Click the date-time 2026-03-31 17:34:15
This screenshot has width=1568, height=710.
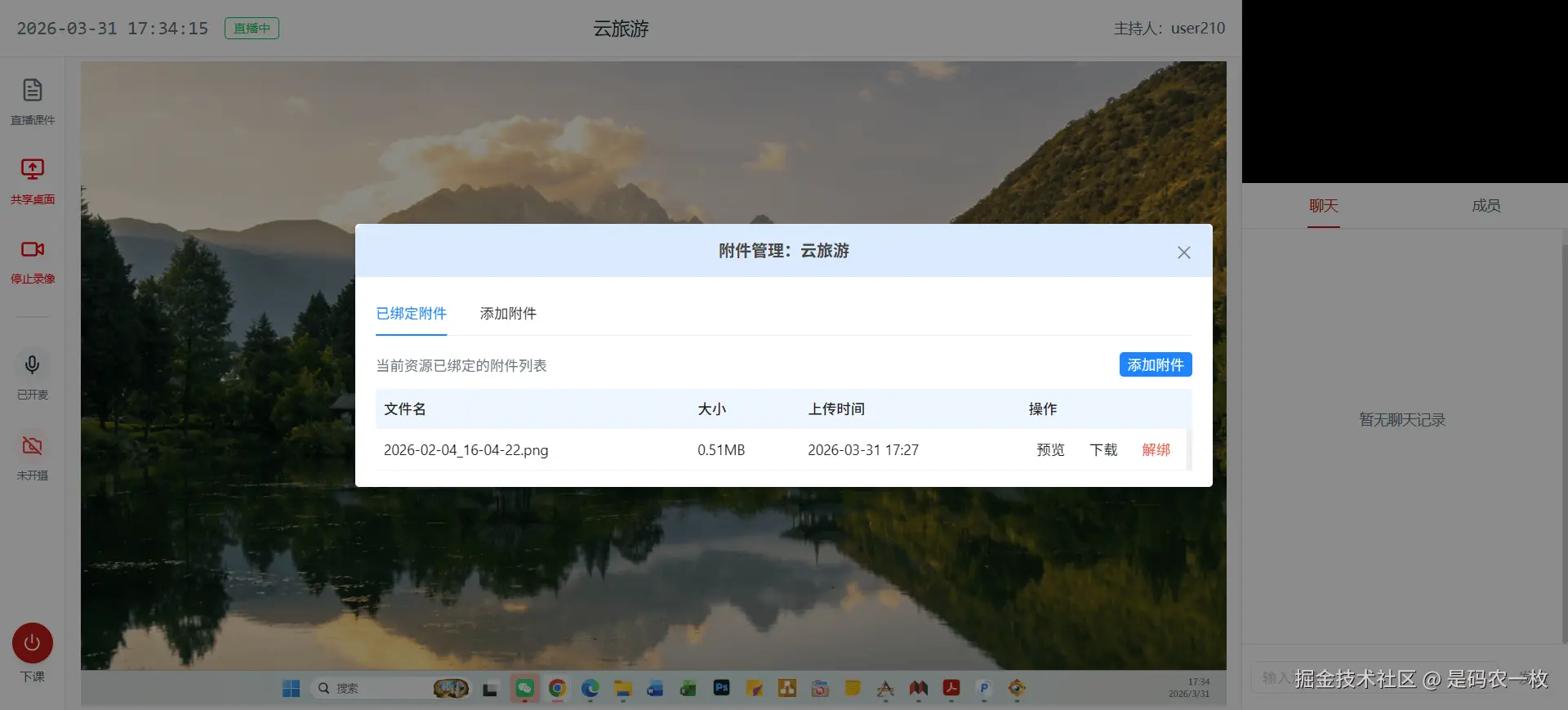pos(113,29)
